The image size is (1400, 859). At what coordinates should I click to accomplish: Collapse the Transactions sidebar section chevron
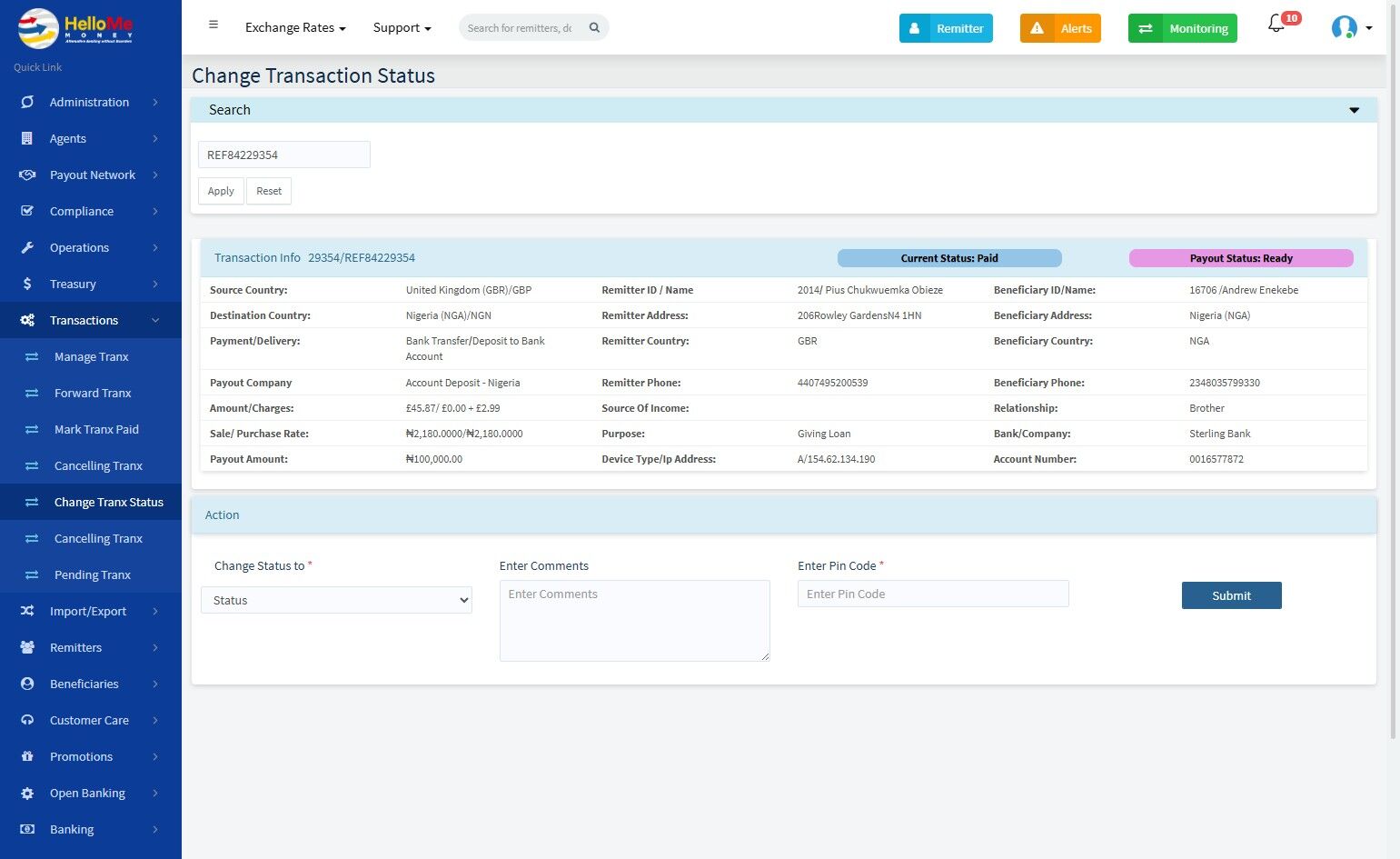pos(155,320)
